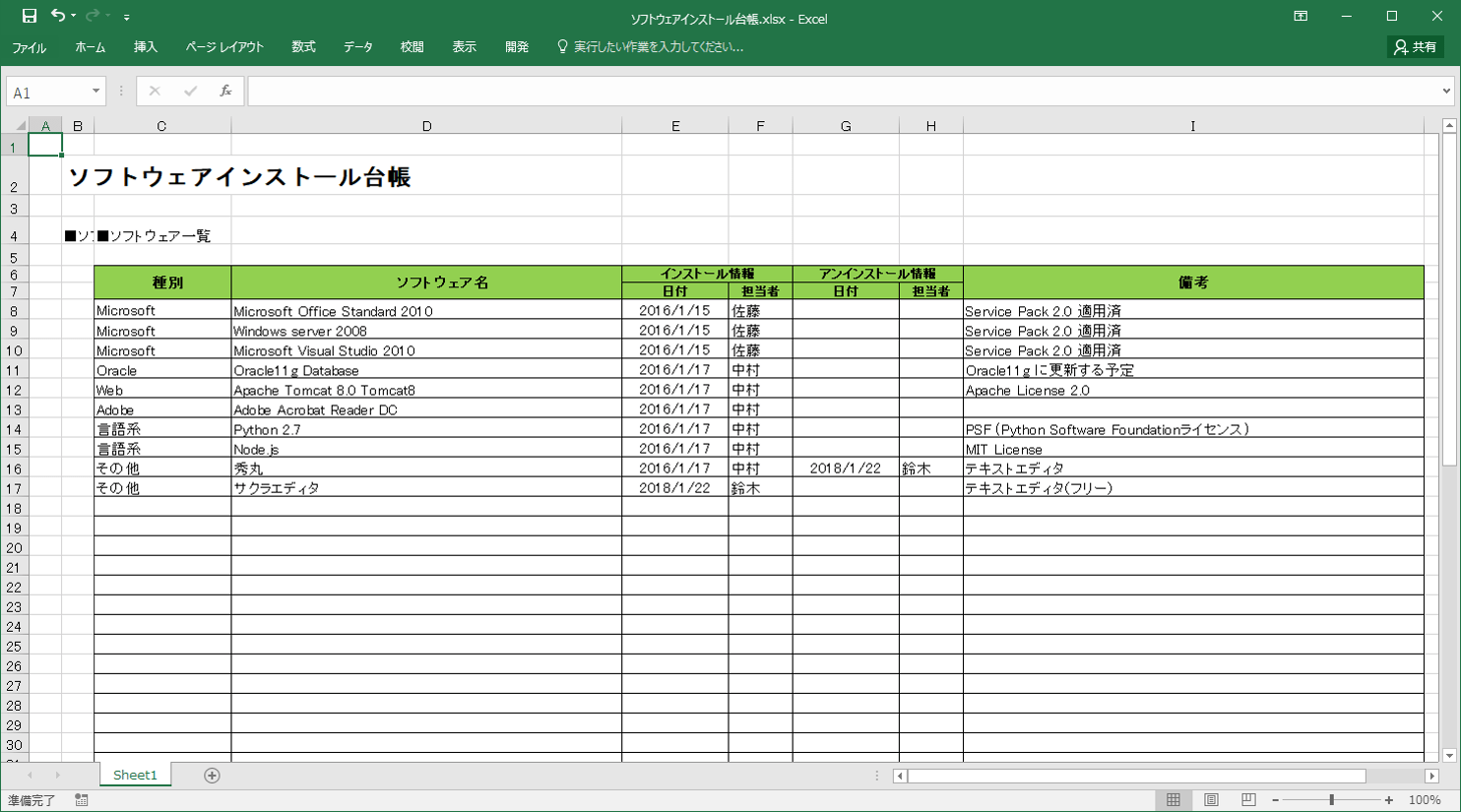Open the Customize Quick Access Toolbar dropdown
This screenshot has width=1461, height=812.
pyautogui.click(x=126, y=17)
